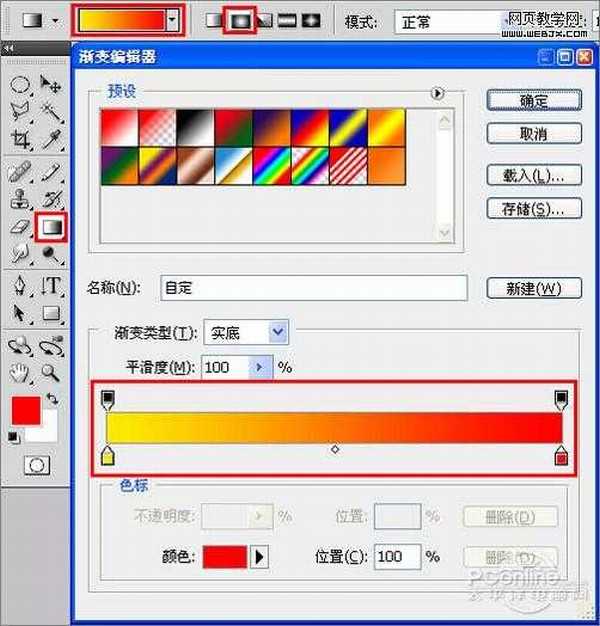Click the Cancel (取消) button
Image resolution: width=600 pixels, height=626 pixels.
[x=534, y=134]
